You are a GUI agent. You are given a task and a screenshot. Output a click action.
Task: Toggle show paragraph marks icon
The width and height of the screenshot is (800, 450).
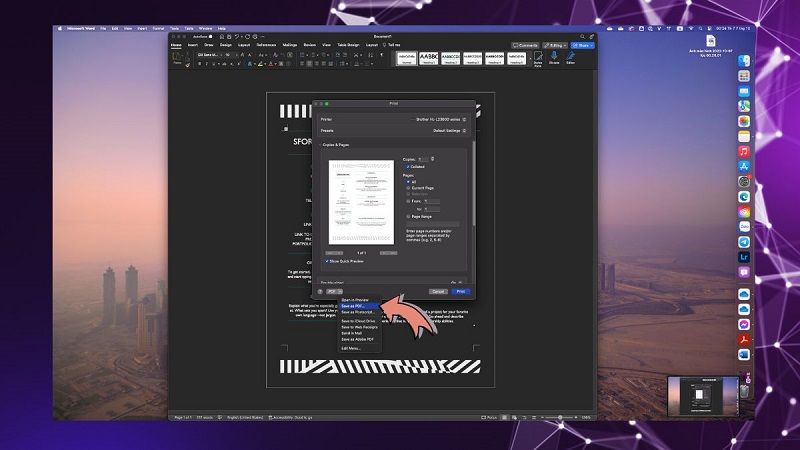click(x=382, y=55)
